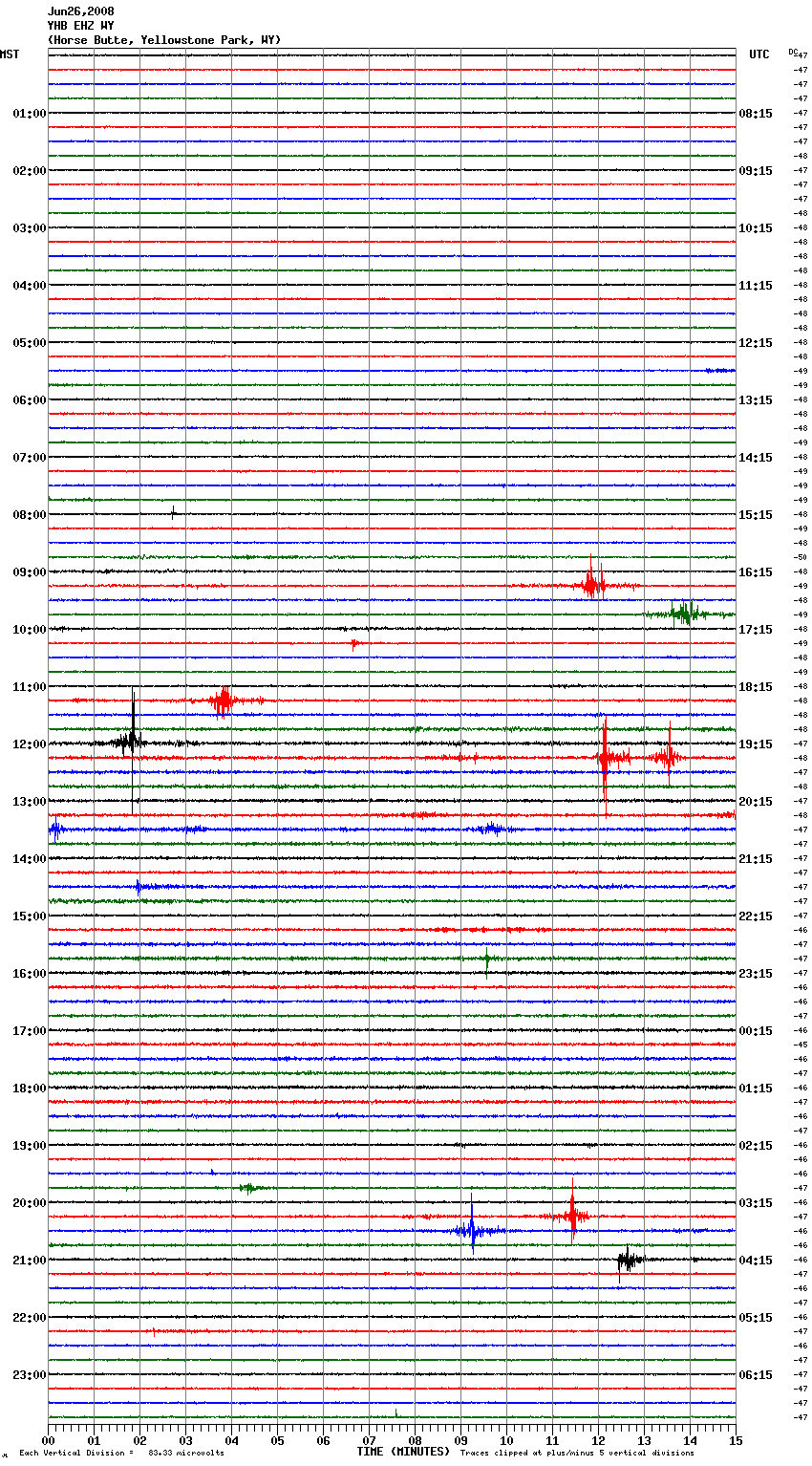Click the Traces clipped at plus/minus 5 note
This screenshot has width=812, height=1466.
tap(577, 1454)
